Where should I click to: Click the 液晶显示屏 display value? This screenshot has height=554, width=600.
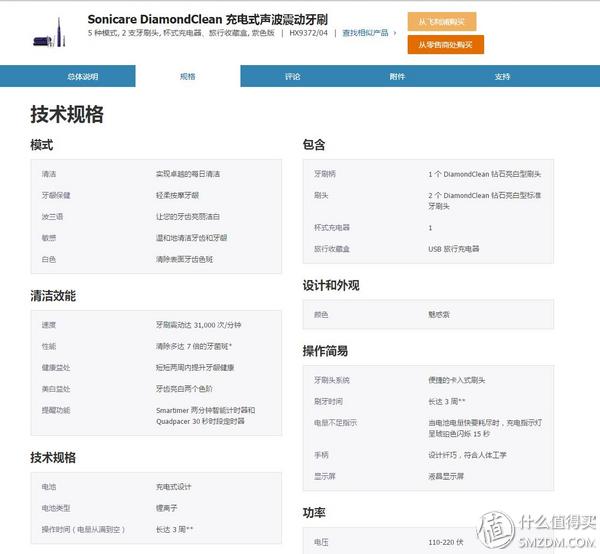[x=446, y=476]
